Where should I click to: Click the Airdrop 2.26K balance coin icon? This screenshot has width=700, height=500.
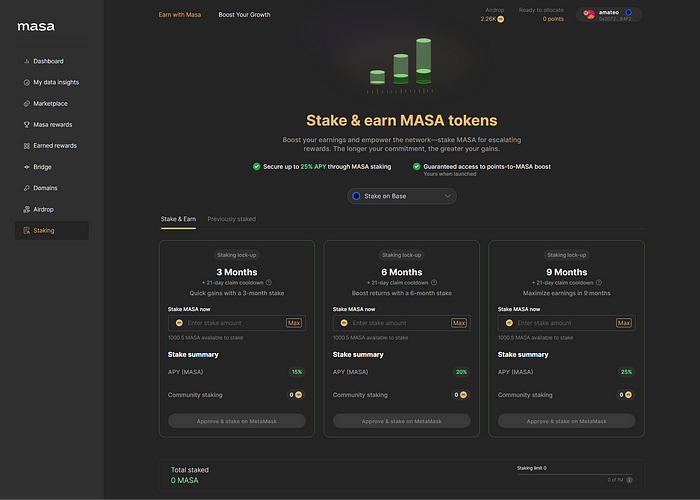(x=500, y=19)
